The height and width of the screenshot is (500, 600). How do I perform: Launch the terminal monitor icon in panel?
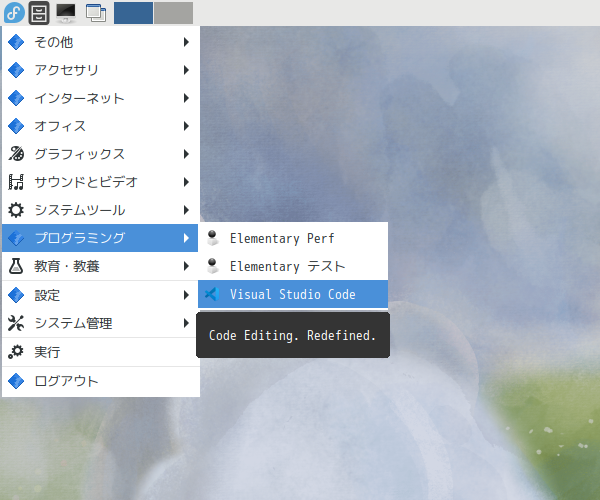coord(66,13)
